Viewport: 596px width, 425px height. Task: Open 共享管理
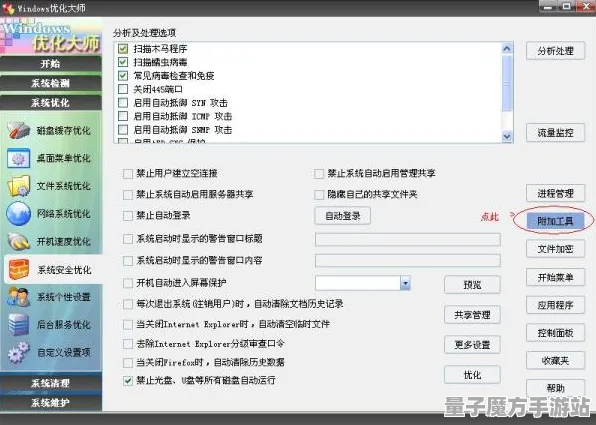pos(472,315)
